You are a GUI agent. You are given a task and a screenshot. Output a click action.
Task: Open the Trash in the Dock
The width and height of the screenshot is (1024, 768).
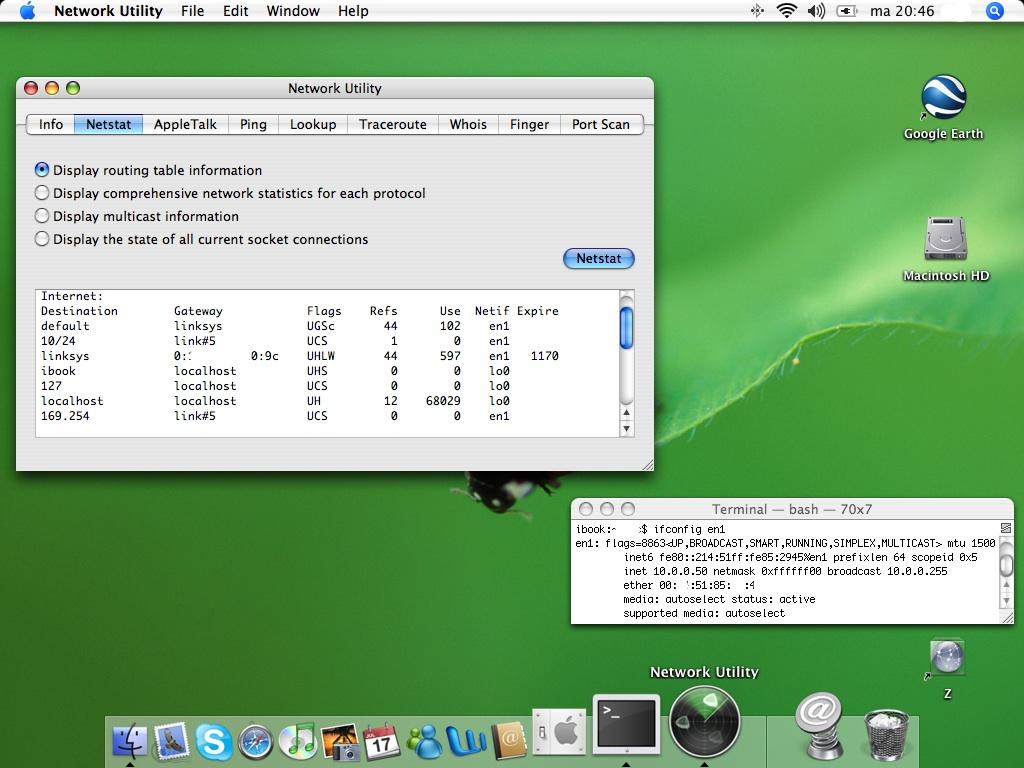886,734
